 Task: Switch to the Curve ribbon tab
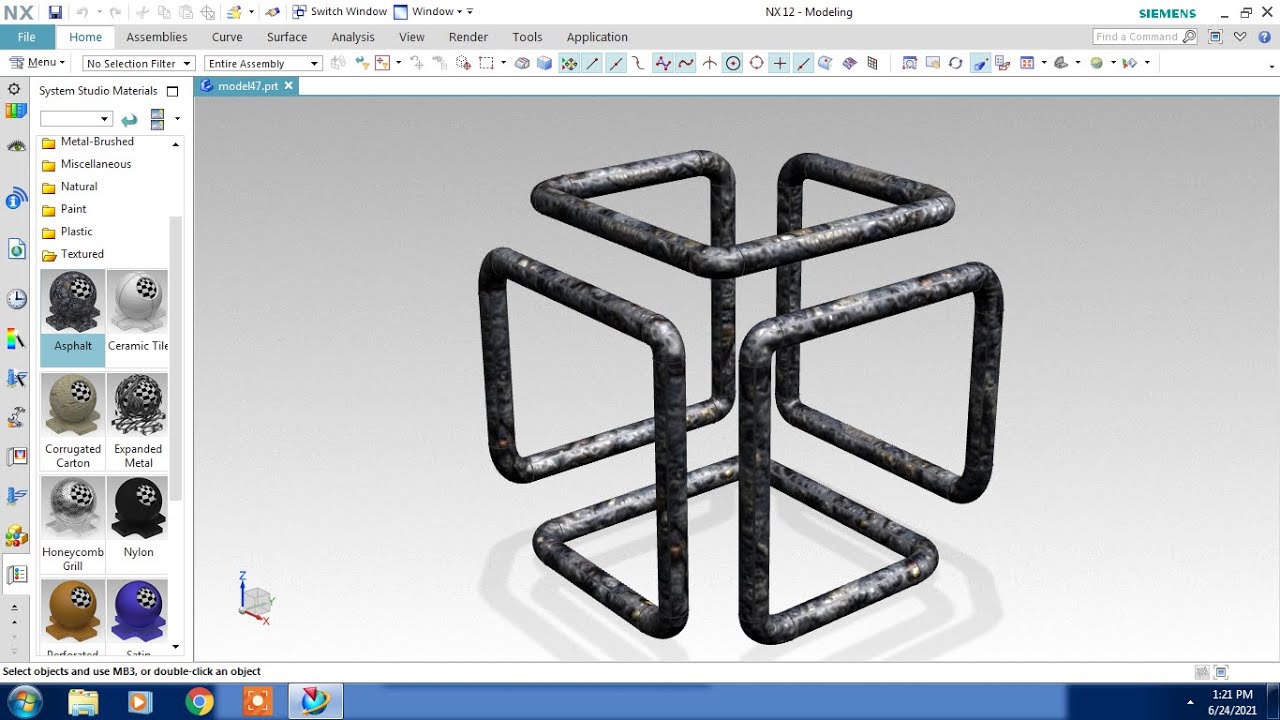227,37
